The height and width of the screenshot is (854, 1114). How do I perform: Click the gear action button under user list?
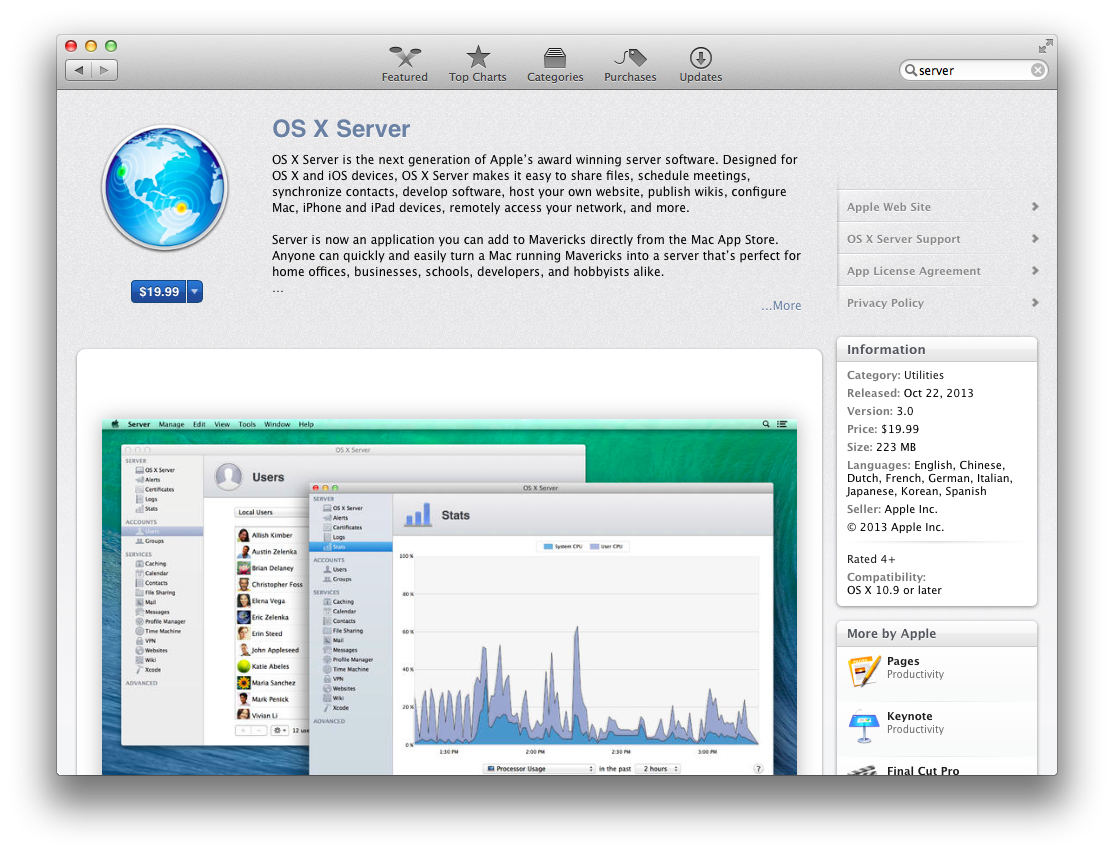[x=280, y=730]
